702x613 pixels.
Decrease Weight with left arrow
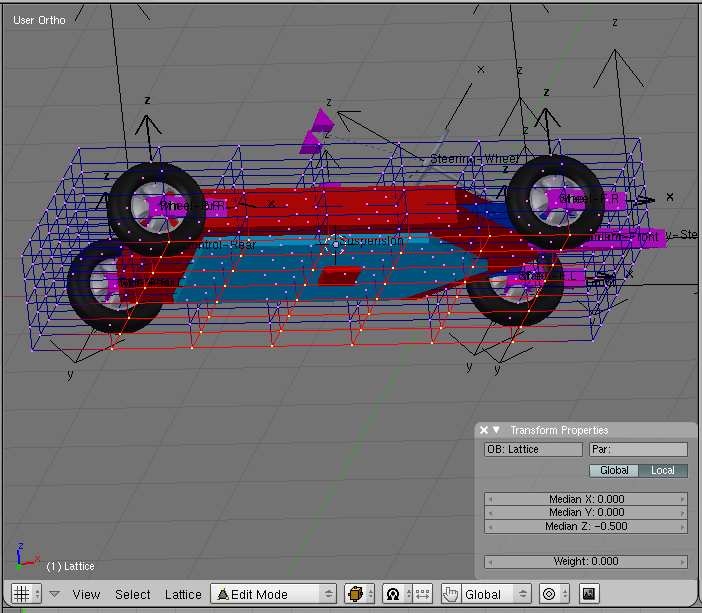point(490,562)
